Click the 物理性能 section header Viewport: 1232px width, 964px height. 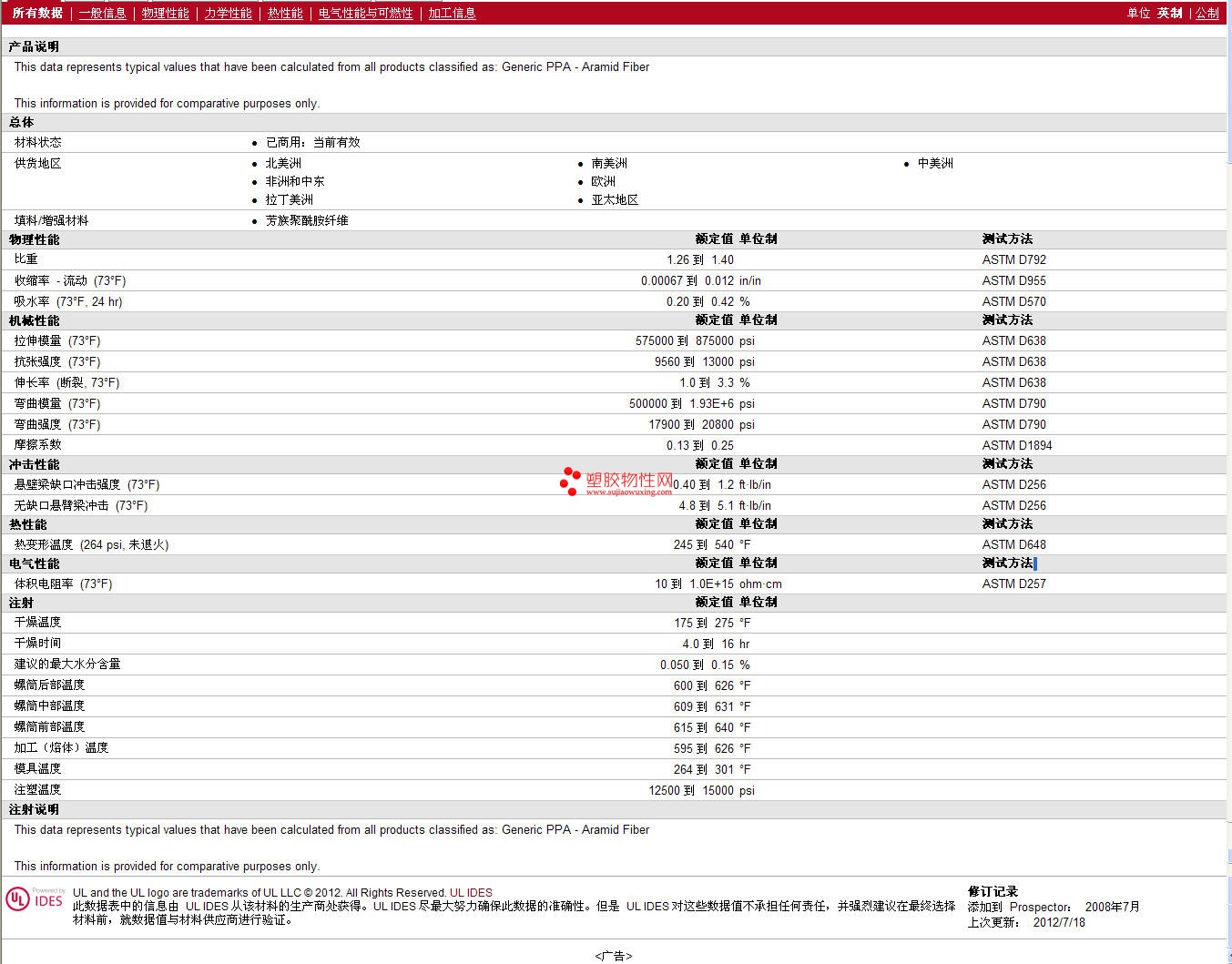[34, 239]
